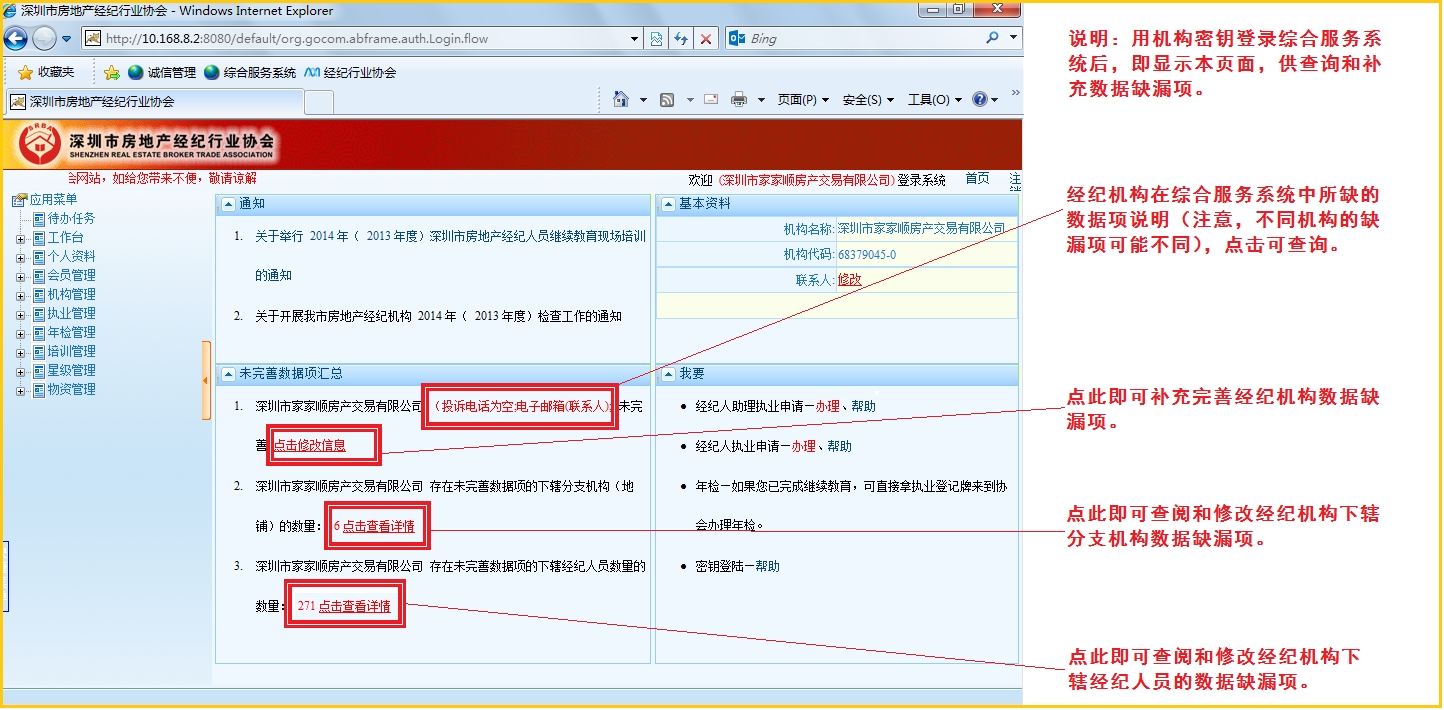Image resolution: width=1444 pixels, height=710 pixels.
Task: Open the 收藏夹 favorites star
Action: pyautogui.click(x=46, y=72)
